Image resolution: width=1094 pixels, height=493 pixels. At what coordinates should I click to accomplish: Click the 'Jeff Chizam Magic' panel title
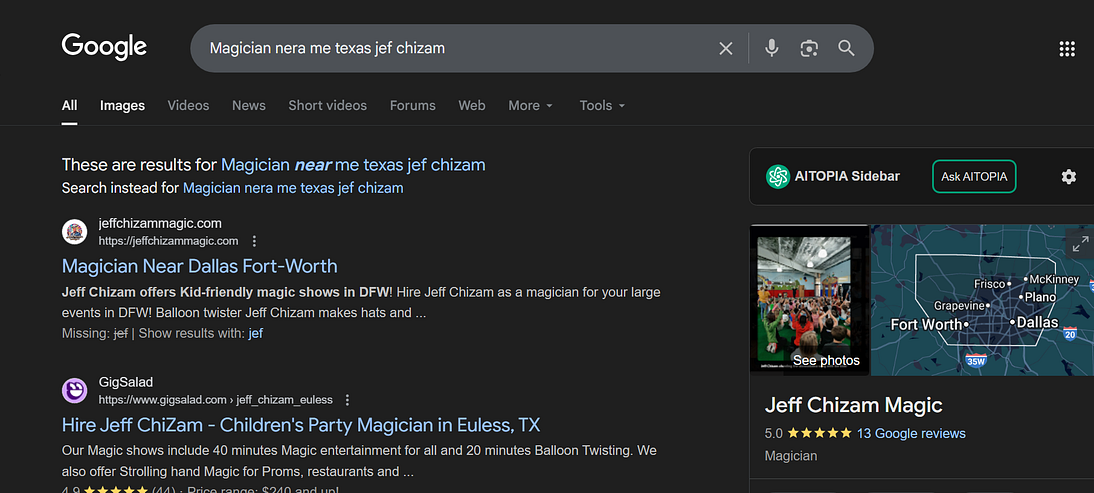[x=853, y=404]
